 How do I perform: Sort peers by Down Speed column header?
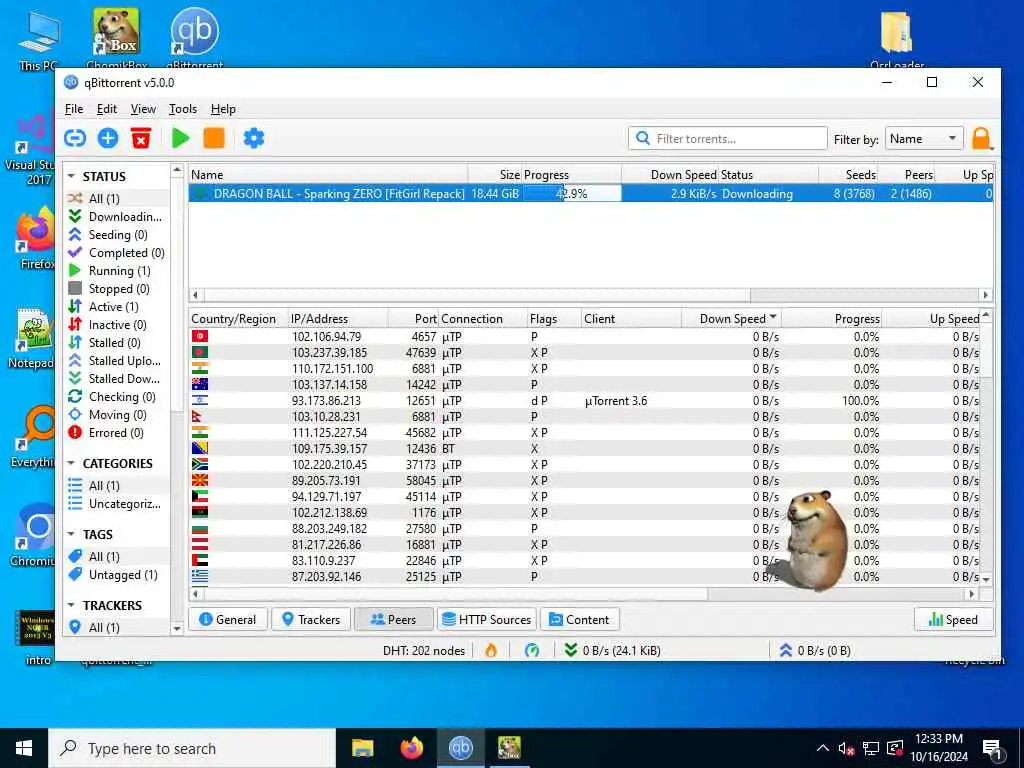coord(731,319)
